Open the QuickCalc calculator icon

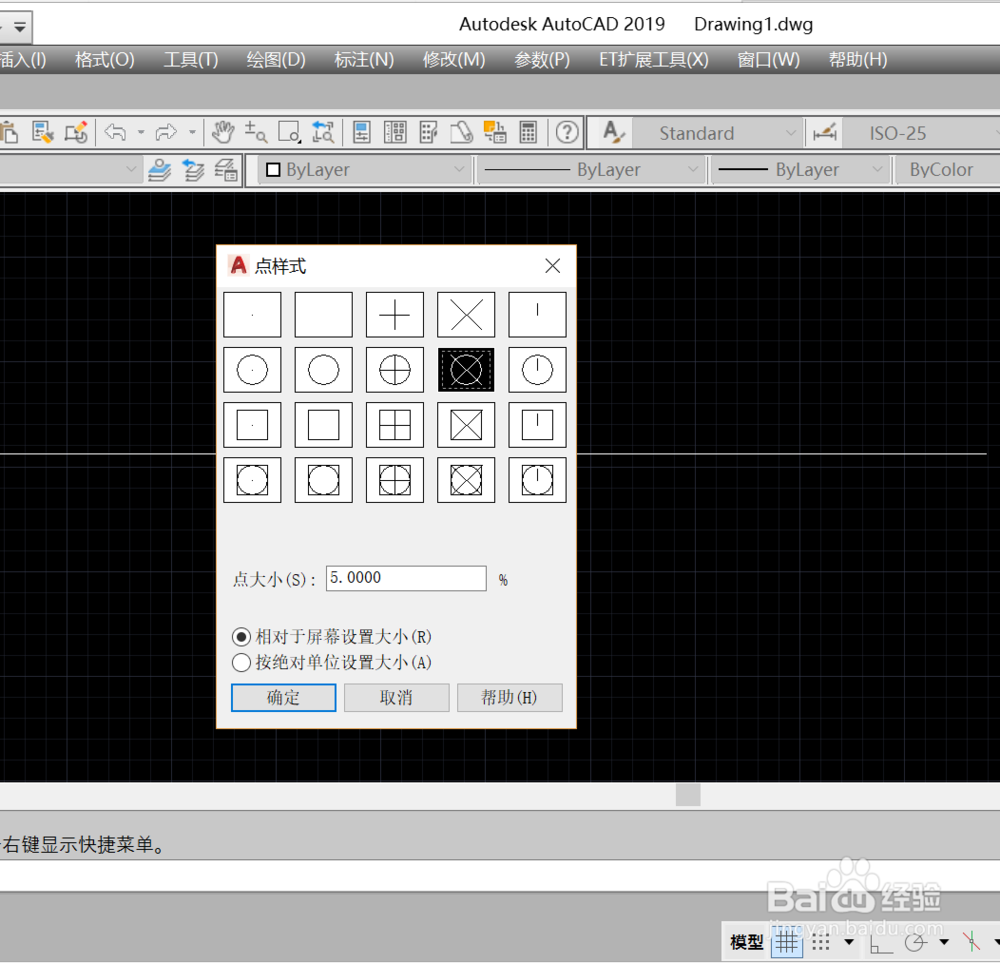(x=528, y=133)
